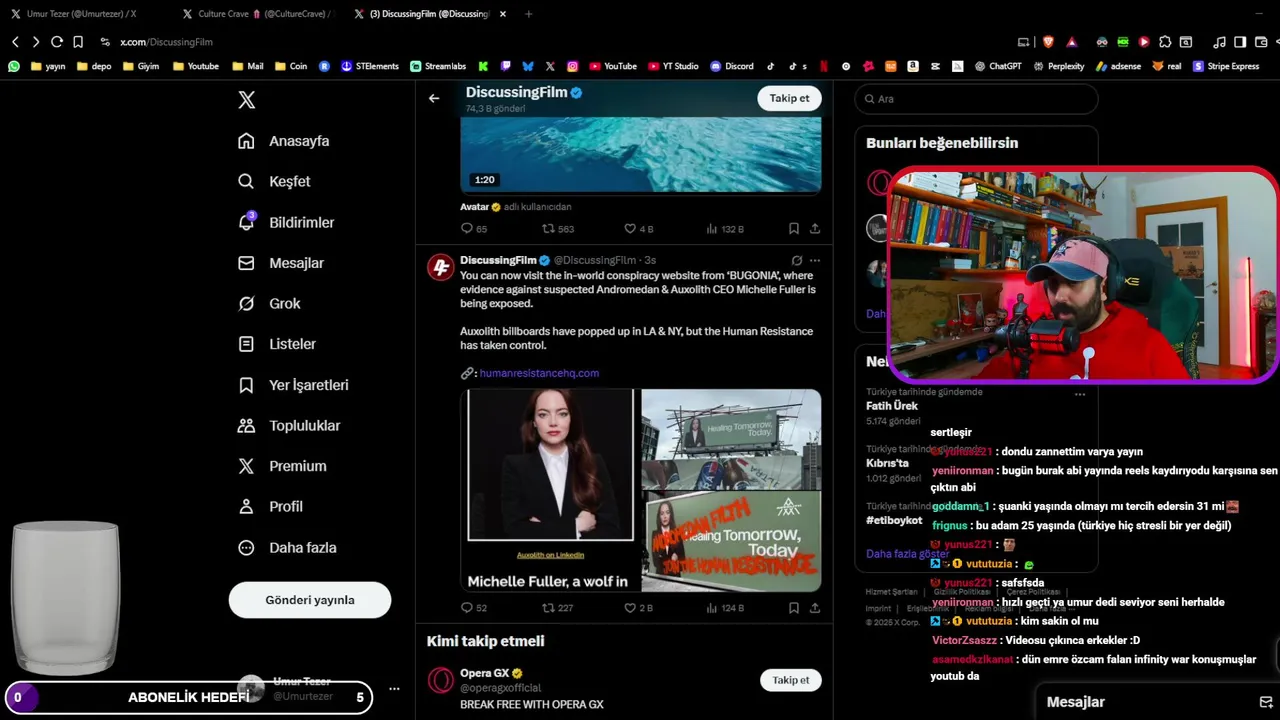1280x720 pixels.
Task: Open the Auxolith on LinkedIn link
Action: [x=550, y=555]
